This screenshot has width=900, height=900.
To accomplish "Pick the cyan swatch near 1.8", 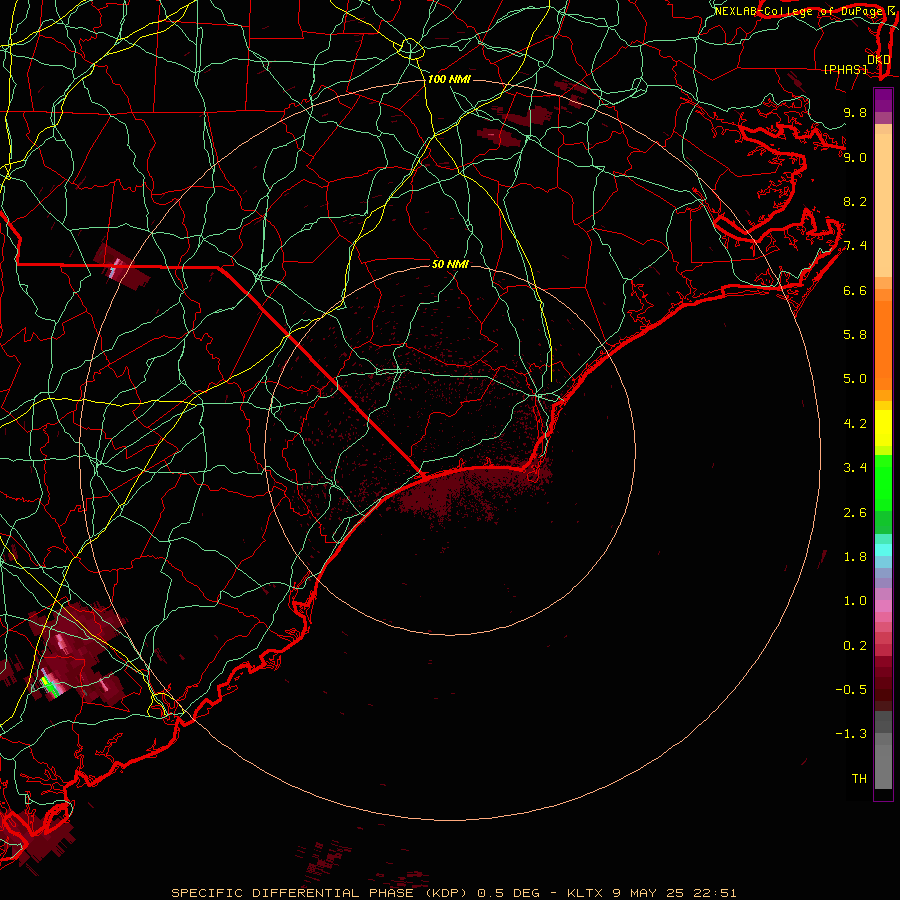I will click(883, 550).
